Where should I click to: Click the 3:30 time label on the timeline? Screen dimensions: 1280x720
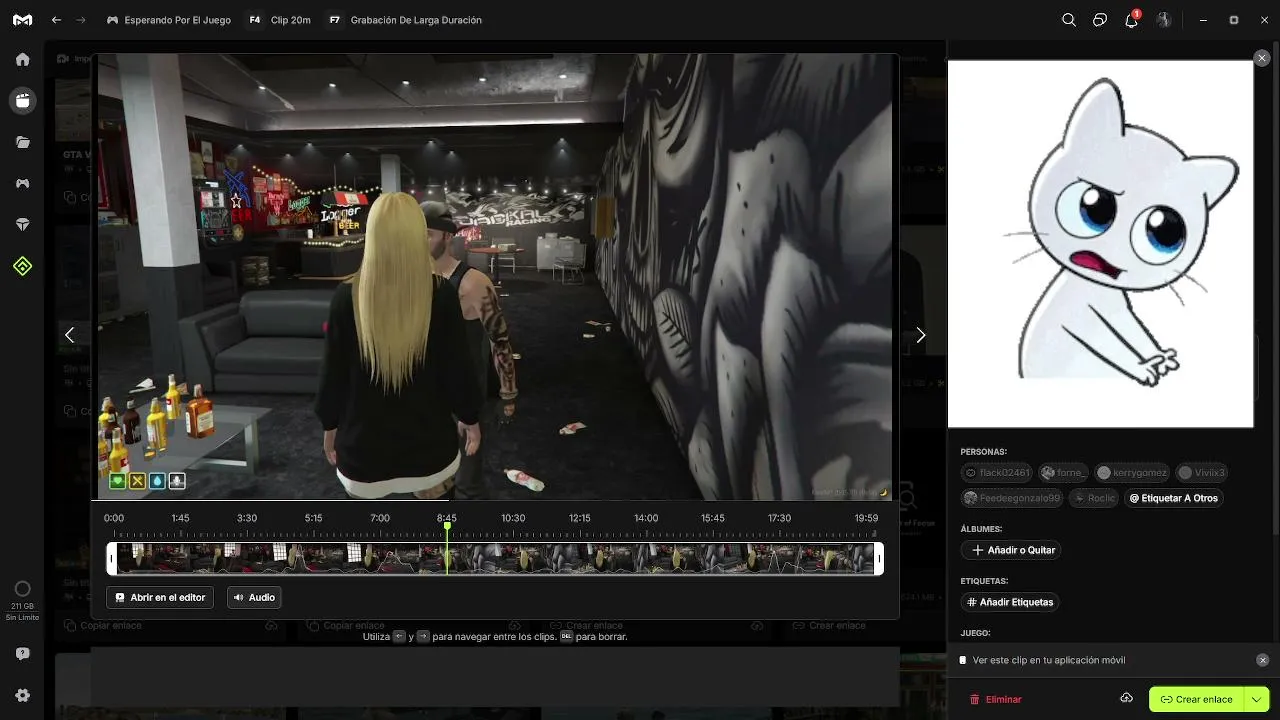coord(247,518)
